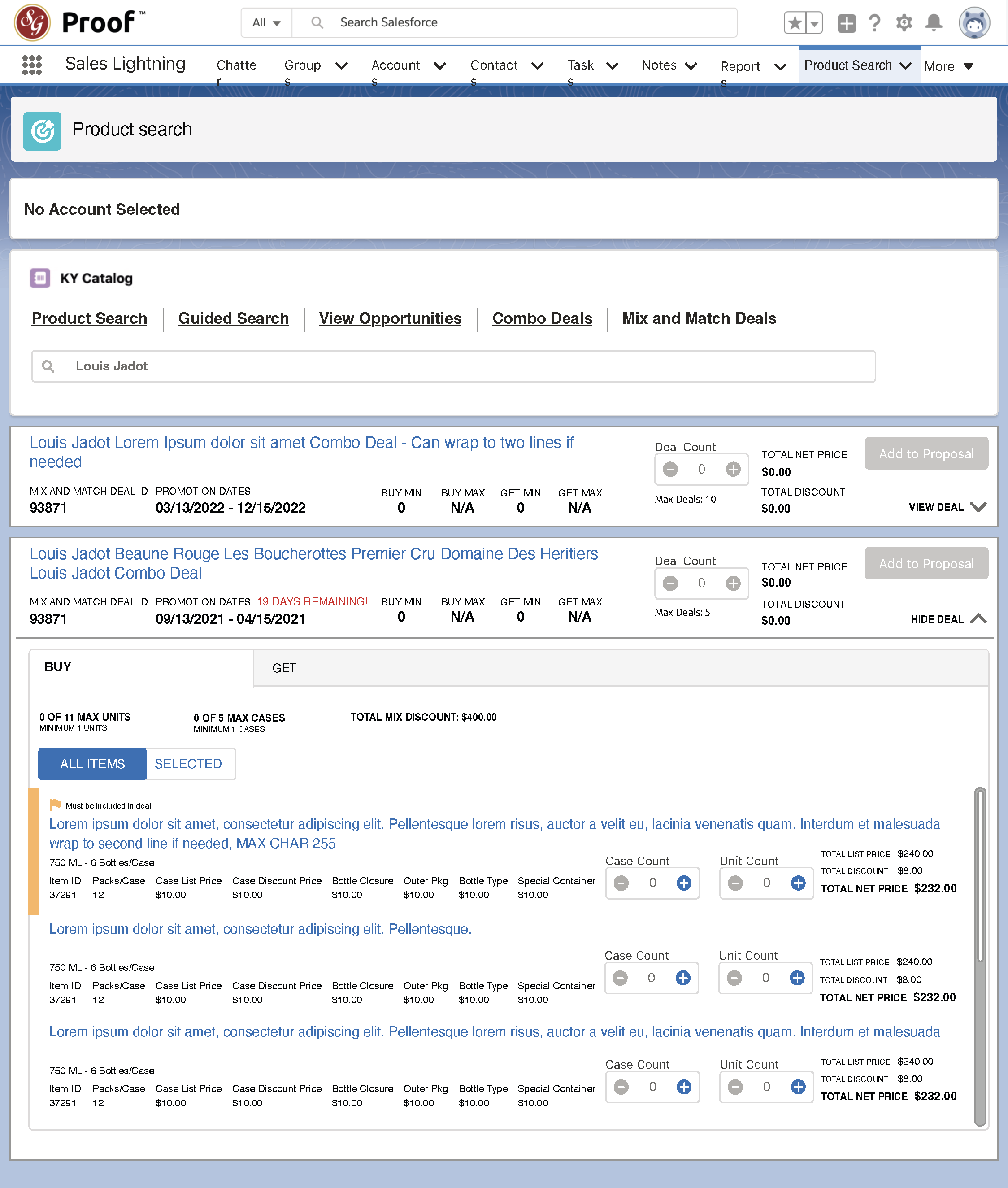Increase the first item's Case Count
Screen dimensions: 1008x1188
(x=683, y=883)
